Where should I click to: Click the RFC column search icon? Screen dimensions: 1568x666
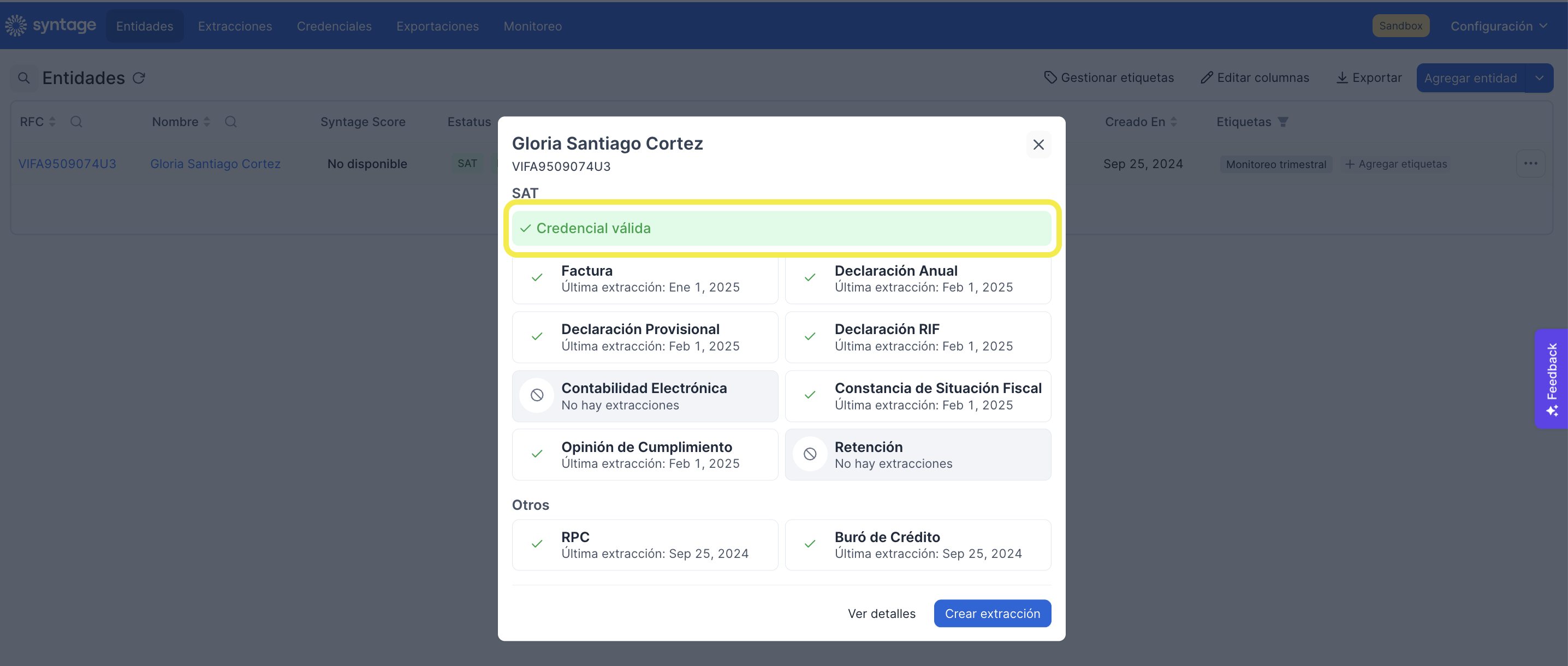pos(76,122)
